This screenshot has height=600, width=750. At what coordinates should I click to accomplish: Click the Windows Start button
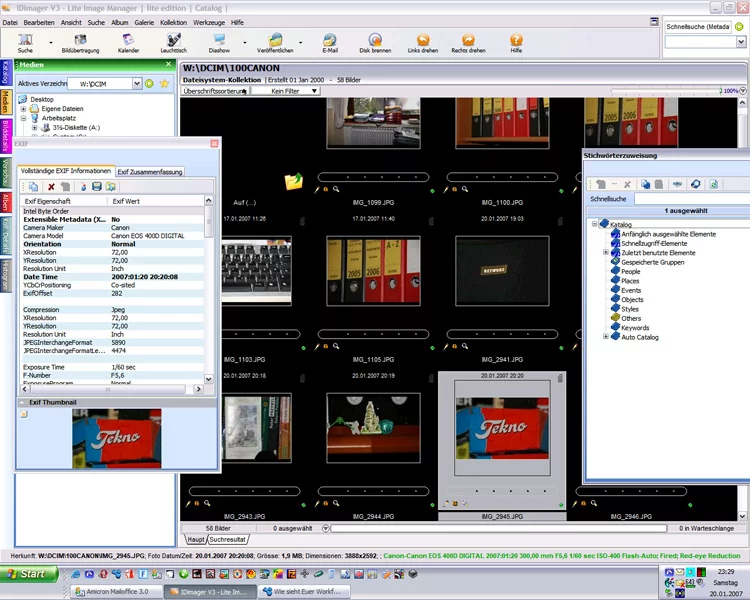[29, 574]
